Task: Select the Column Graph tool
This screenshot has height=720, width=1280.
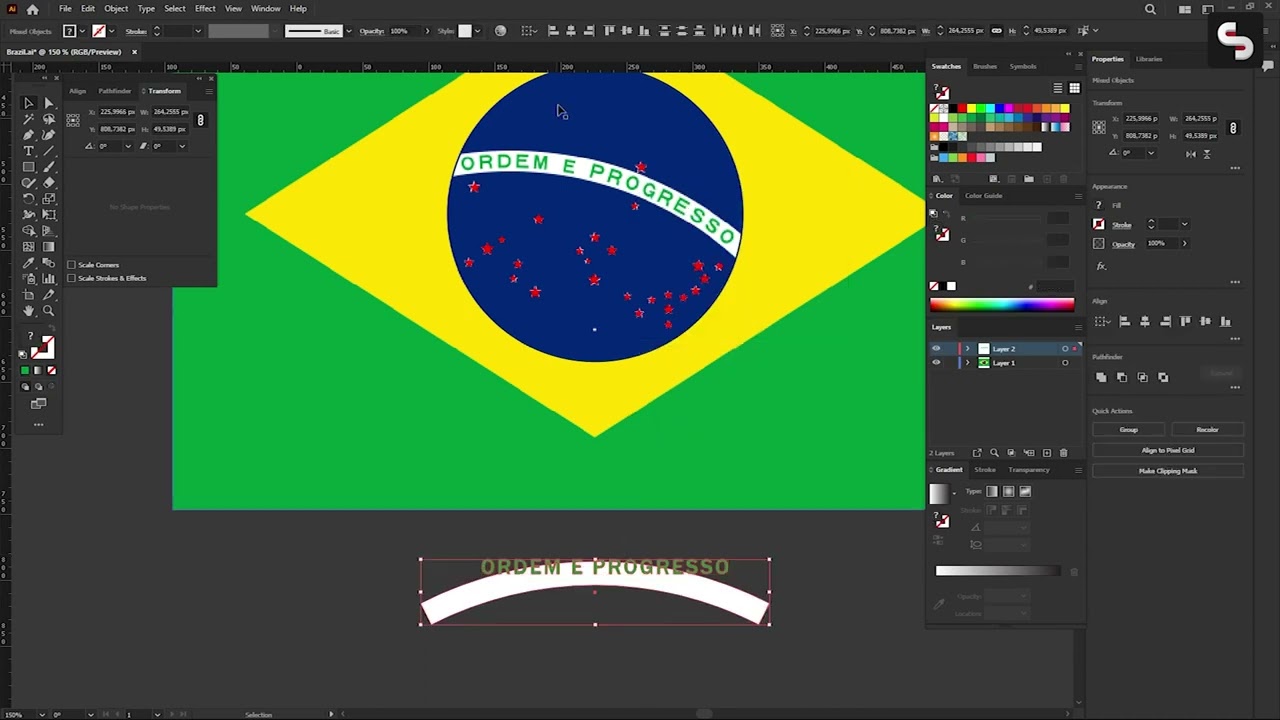Action: point(48,279)
